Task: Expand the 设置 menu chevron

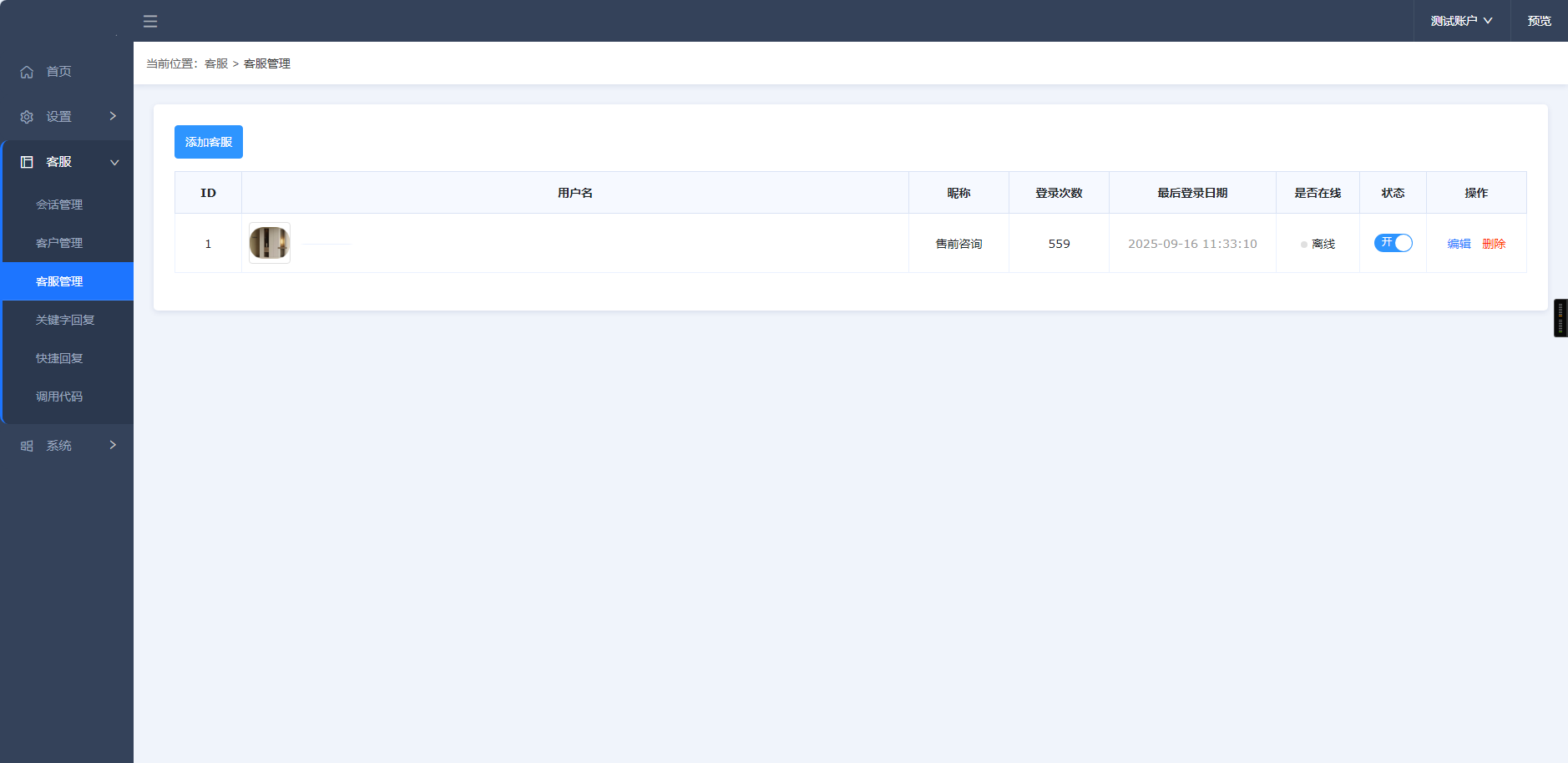Action: pyautogui.click(x=113, y=116)
